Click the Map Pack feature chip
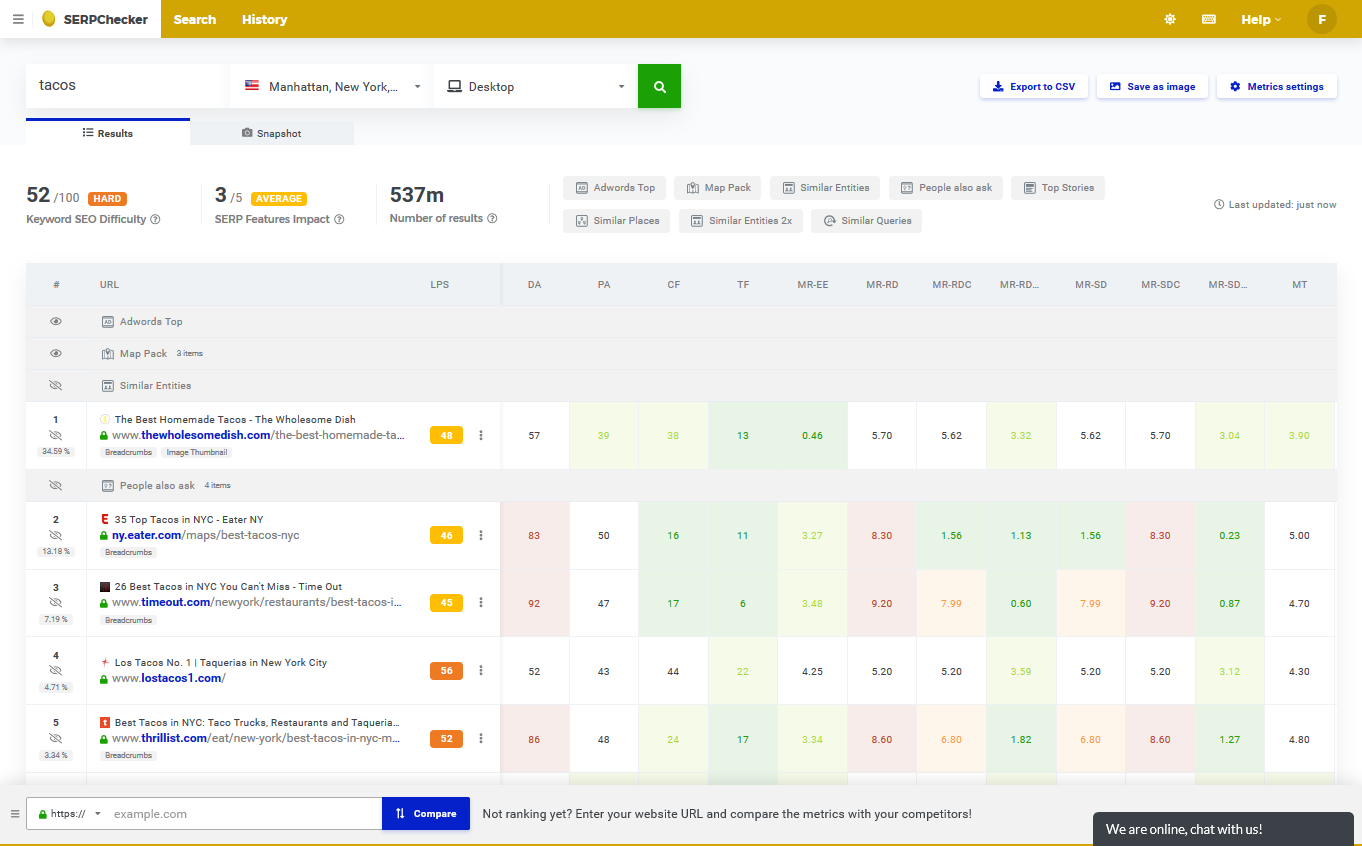Image resolution: width=1362 pixels, height=846 pixels. 718,187
